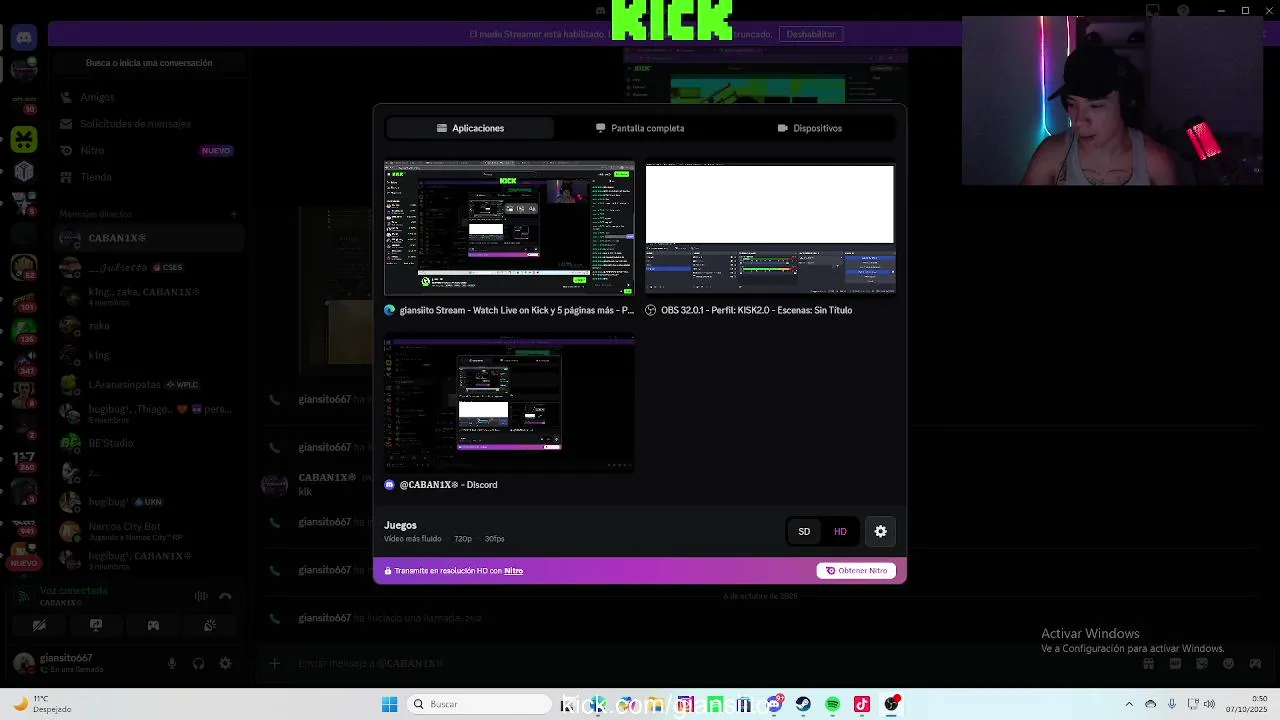Open the gift Nitro icon in message bar
This screenshot has width=1280, height=720.
(x=1149, y=663)
